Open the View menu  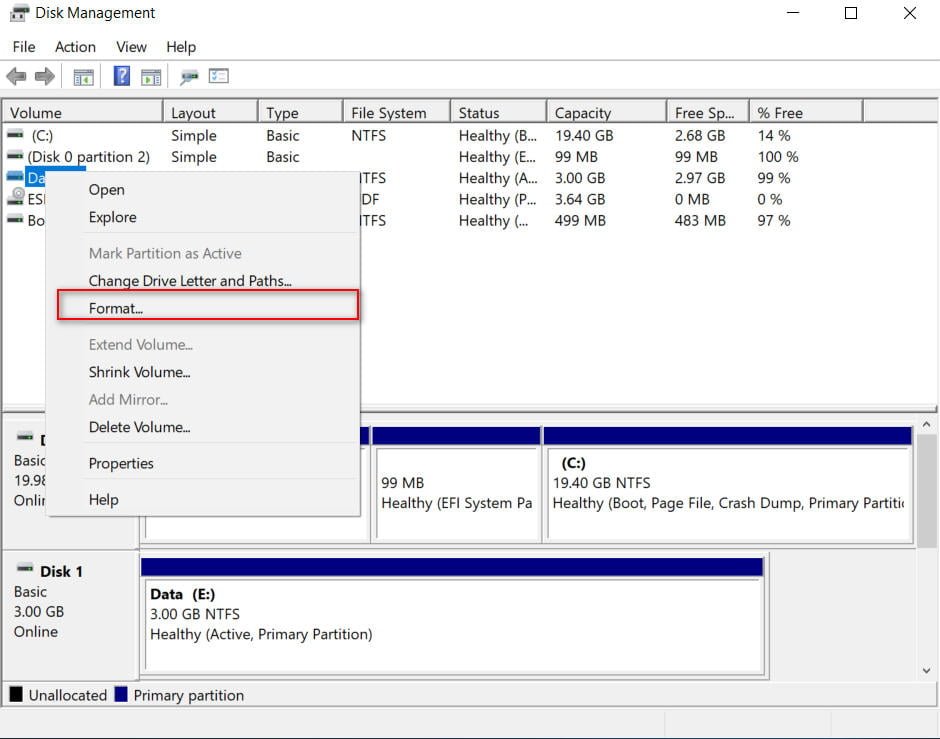pos(131,47)
